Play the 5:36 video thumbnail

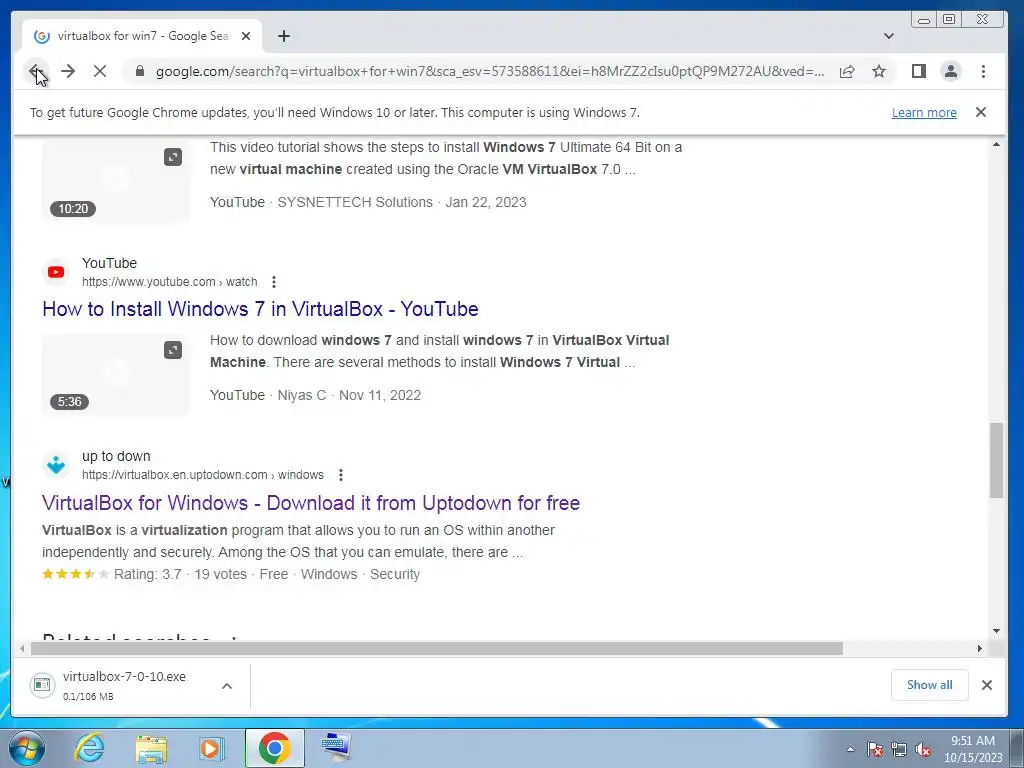click(116, 375)
